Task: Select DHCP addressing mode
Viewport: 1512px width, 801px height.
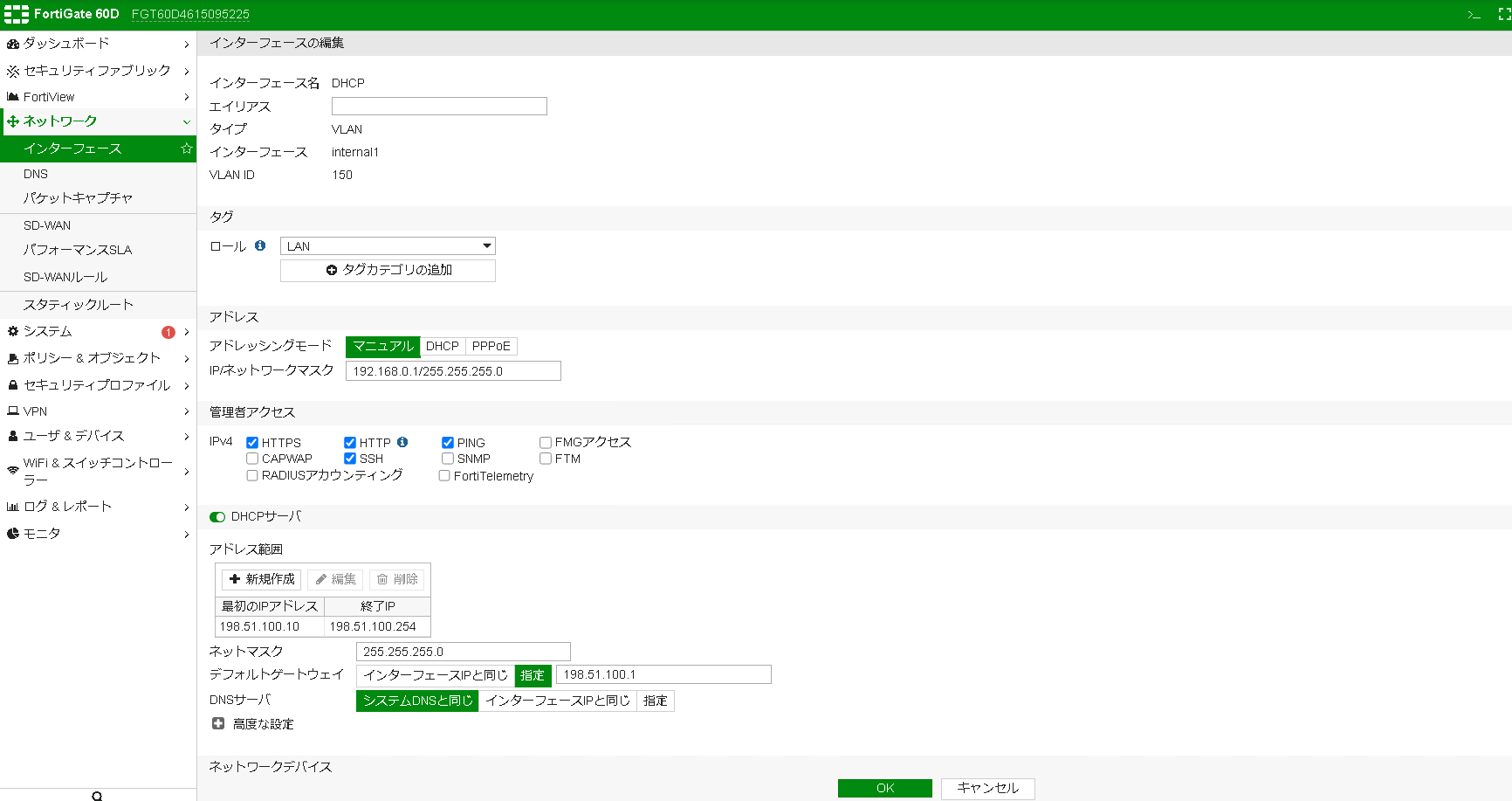Action: coord(443,347)
